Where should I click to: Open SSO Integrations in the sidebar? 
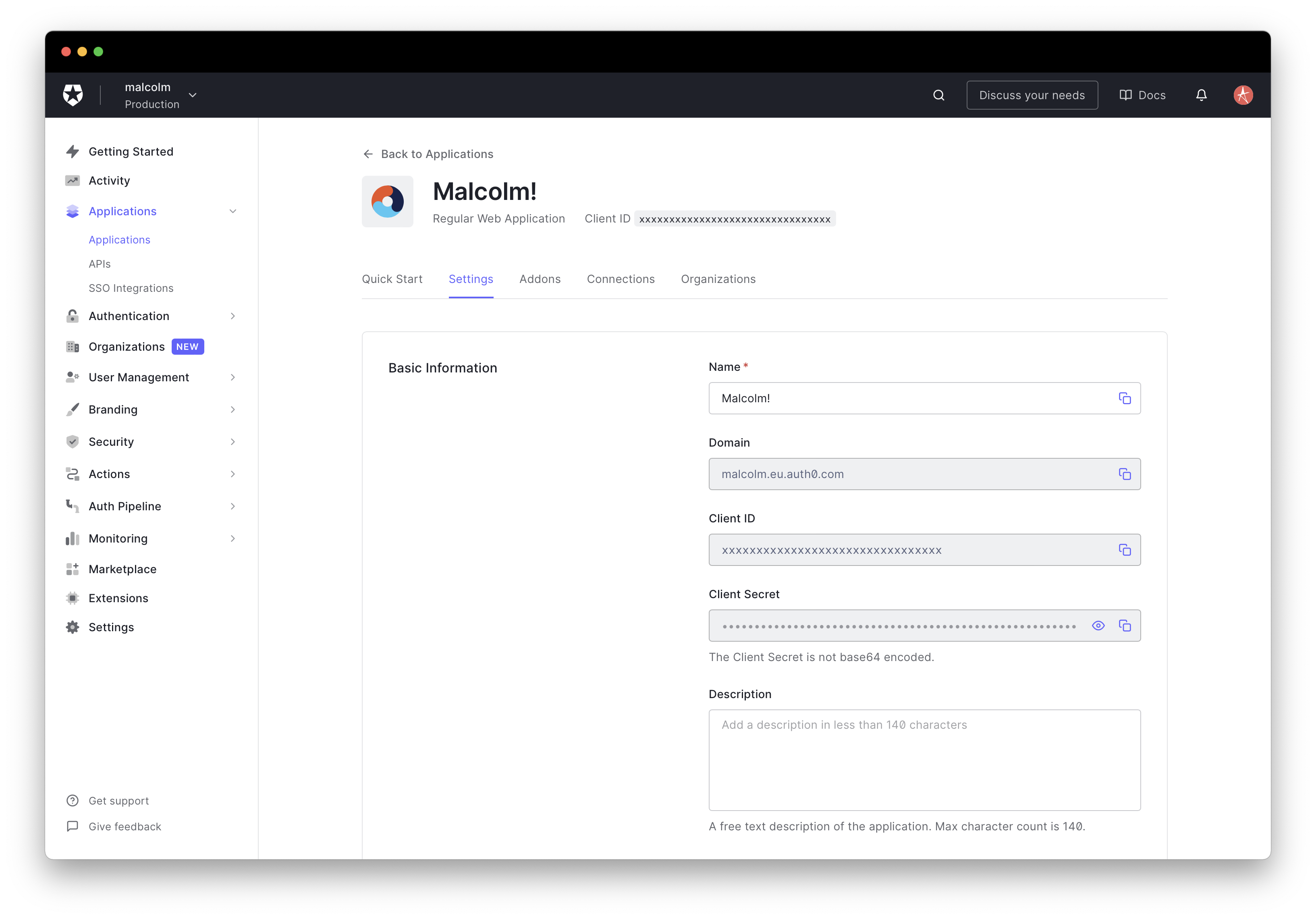tap(131, 288)
